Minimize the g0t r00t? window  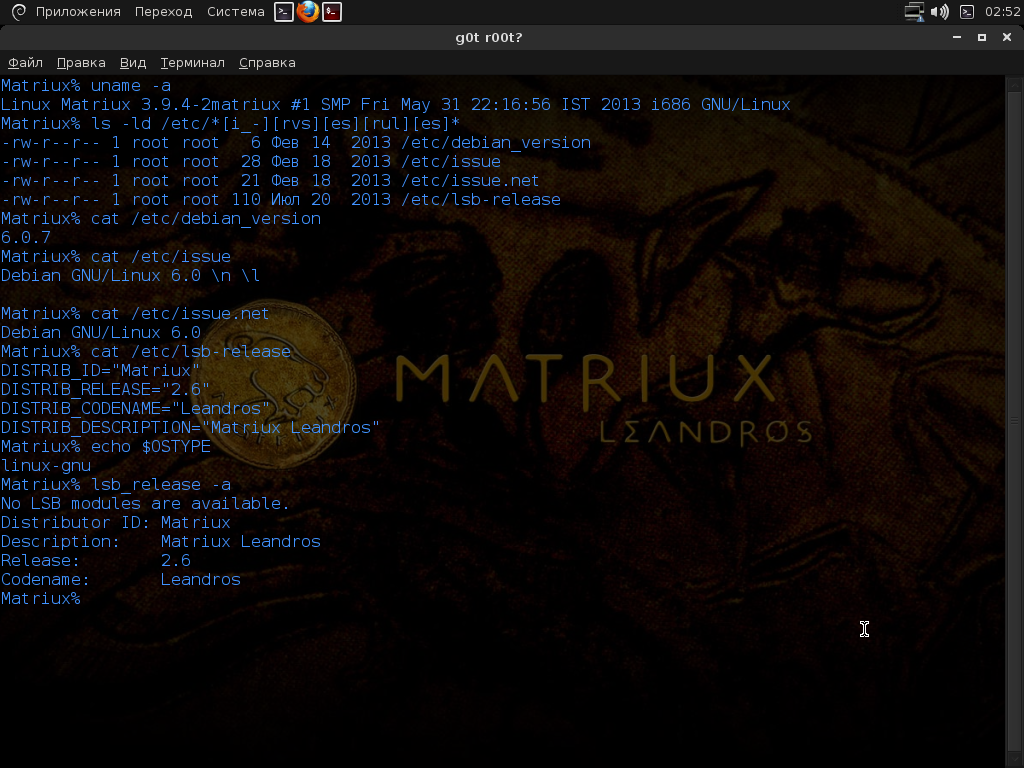[x=957, y=37]
